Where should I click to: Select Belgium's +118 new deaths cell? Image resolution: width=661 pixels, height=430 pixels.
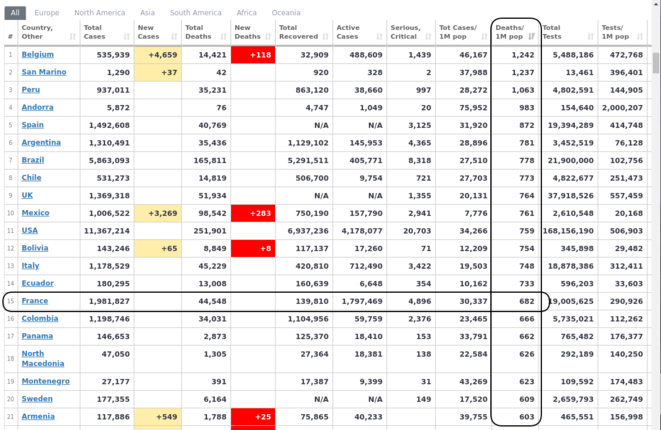pyautogui.click(x=253, y=55)
